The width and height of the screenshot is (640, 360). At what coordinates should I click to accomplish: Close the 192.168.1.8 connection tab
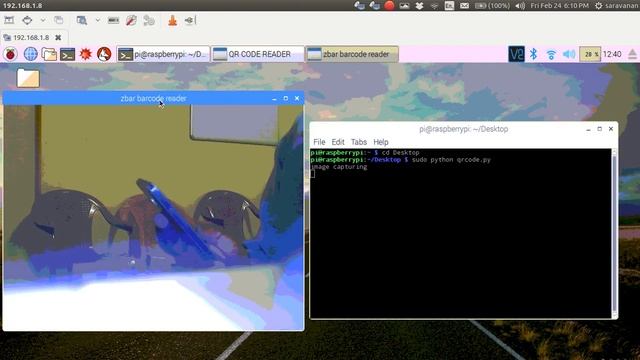coord(58,38)
